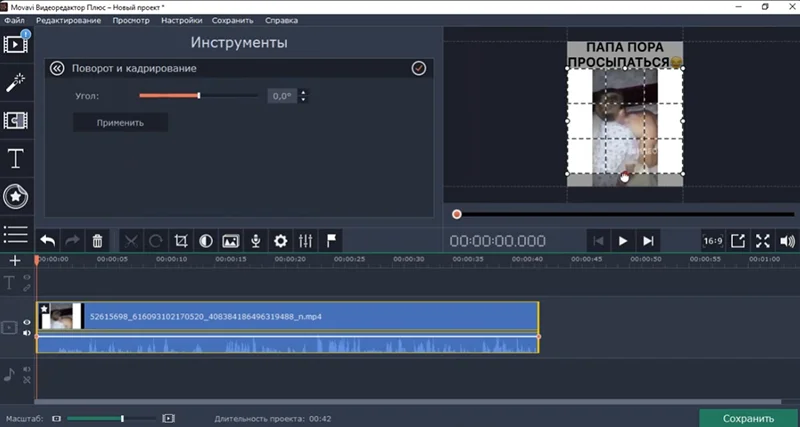Click the zoom in timeline icon
Screen dimensions: 800x427
pos(168,419)
